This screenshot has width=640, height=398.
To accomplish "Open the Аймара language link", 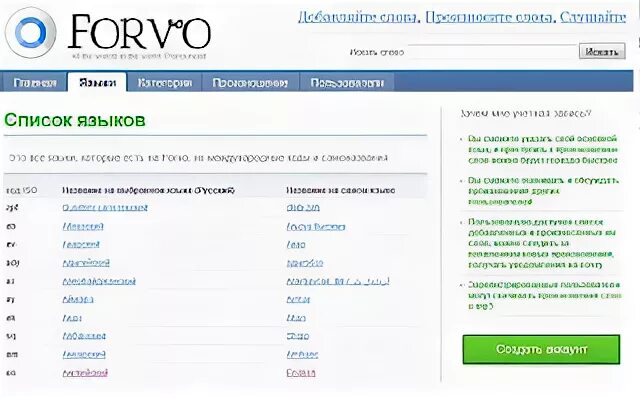I will (78, 299).
